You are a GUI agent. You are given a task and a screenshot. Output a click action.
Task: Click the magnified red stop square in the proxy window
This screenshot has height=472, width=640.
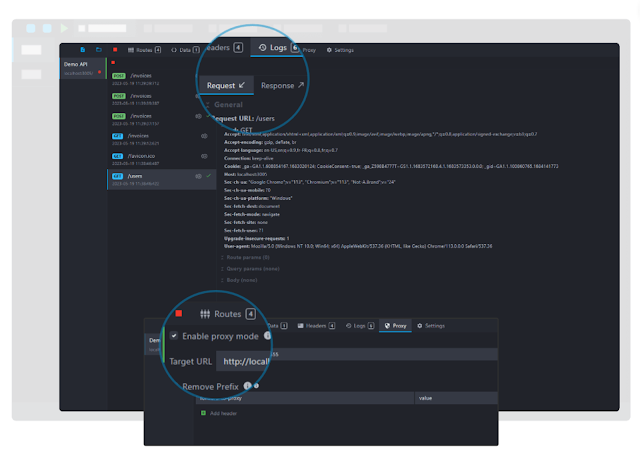click(x=179, y=313)
